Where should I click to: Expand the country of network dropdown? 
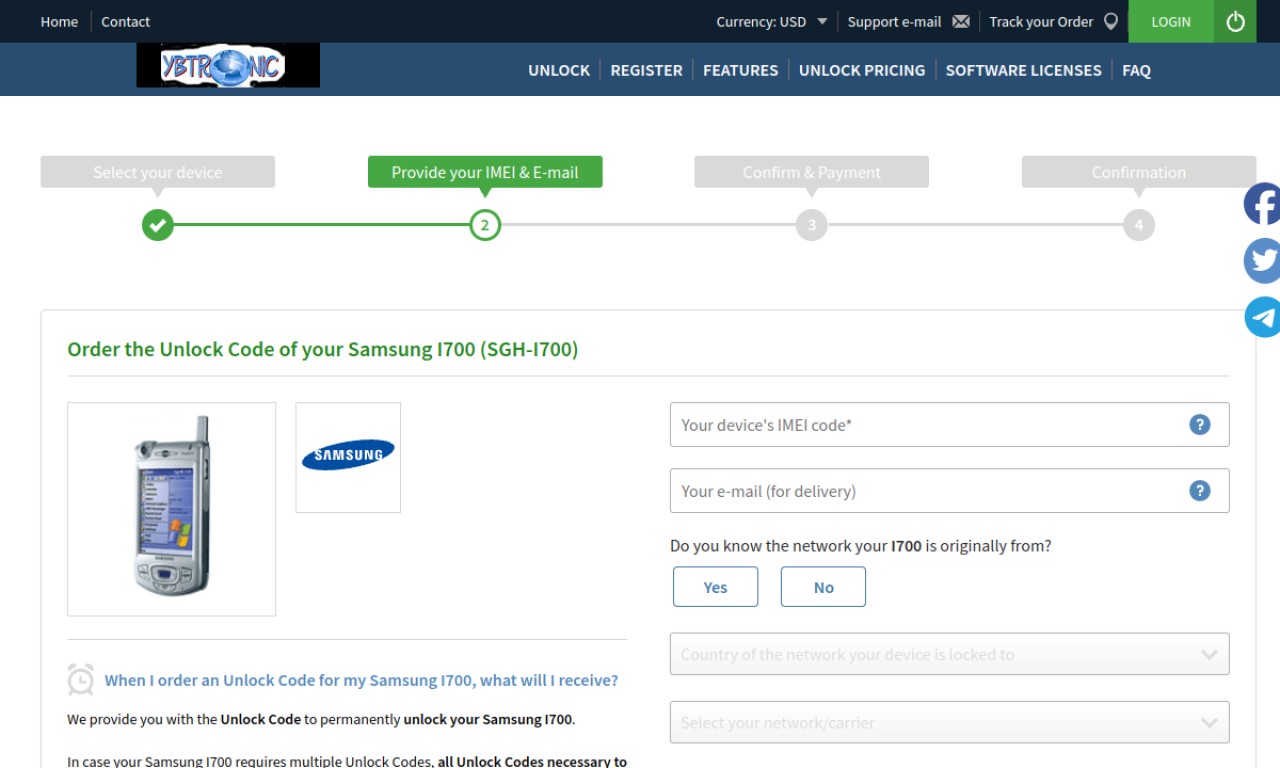[x=949, y=654]
